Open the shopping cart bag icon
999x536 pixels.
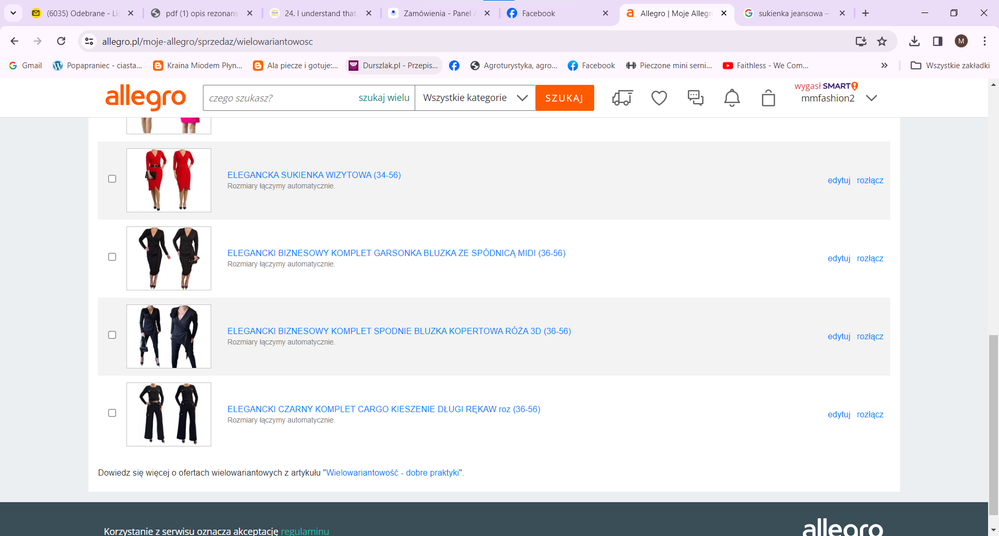pyautogui.click(x=768, y=98)
